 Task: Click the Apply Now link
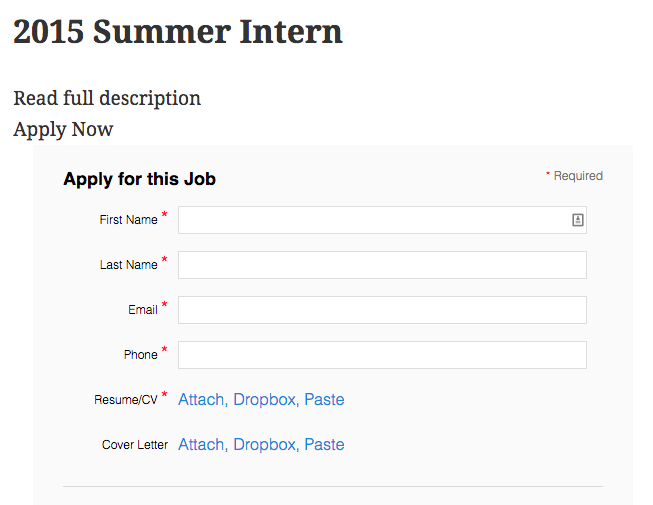click(63, 129)
